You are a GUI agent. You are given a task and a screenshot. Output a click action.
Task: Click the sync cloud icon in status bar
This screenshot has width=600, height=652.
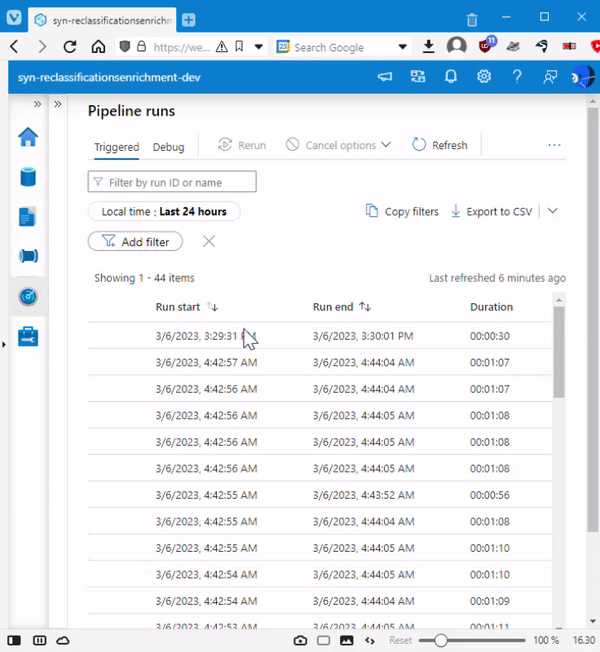pos(63,640)
